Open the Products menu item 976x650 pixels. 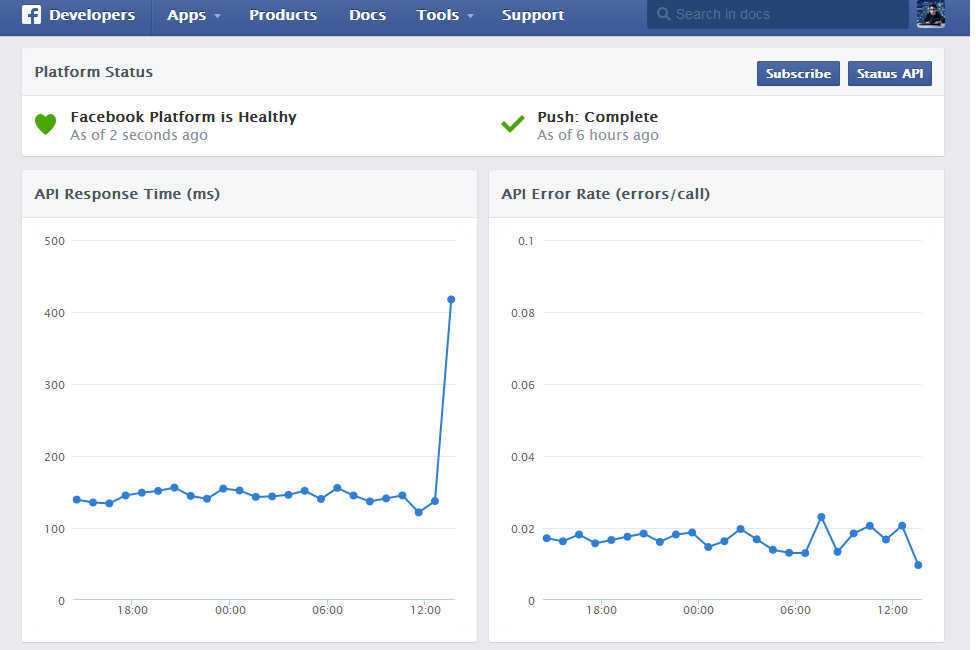[x=283, y=15]
